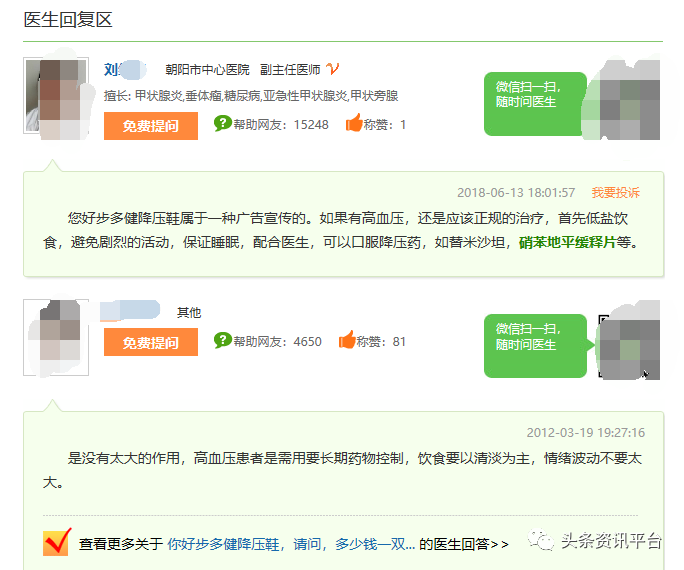The image size is (684, 570).
Task: Click the second responder's avatar photo
Action: [x=56, y=337]
